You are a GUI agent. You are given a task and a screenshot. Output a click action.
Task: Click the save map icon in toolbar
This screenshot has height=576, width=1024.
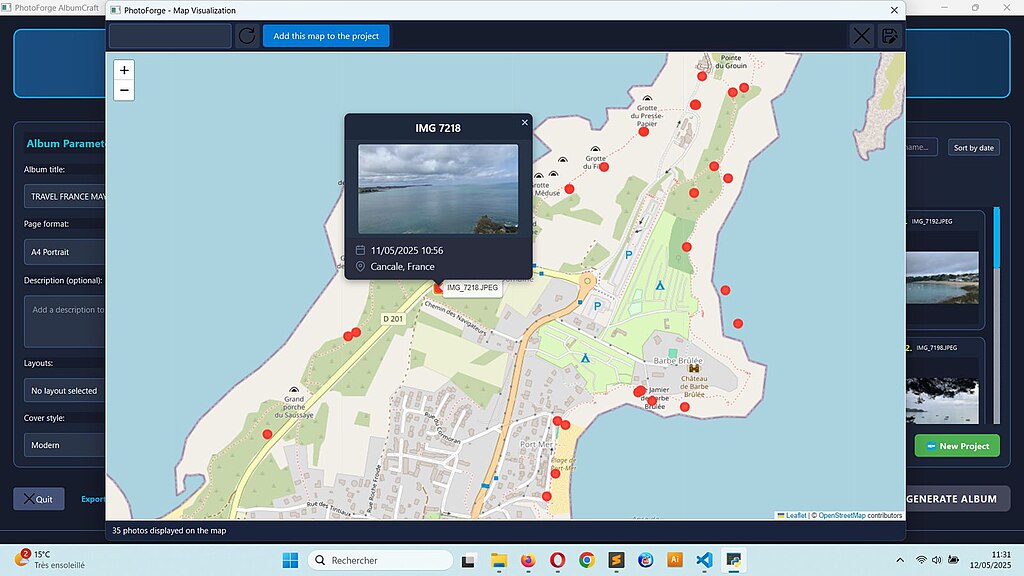coord(889,36)
